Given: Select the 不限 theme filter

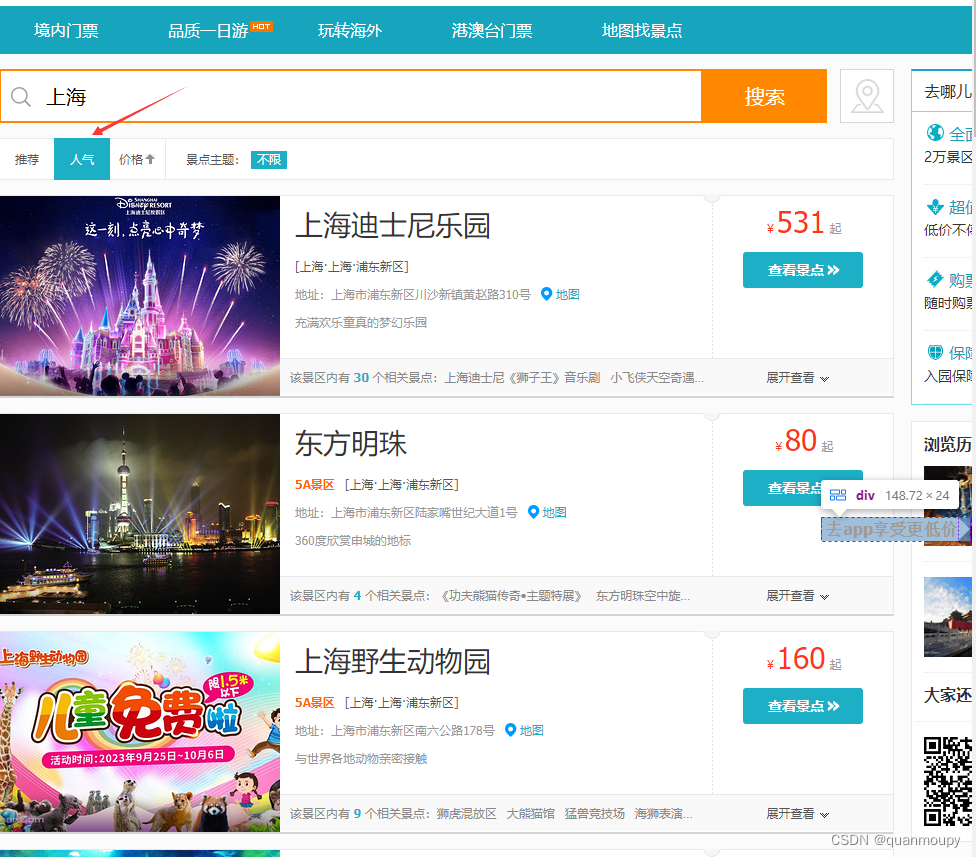Looking at the screenshot, I should tap(269, 160).
